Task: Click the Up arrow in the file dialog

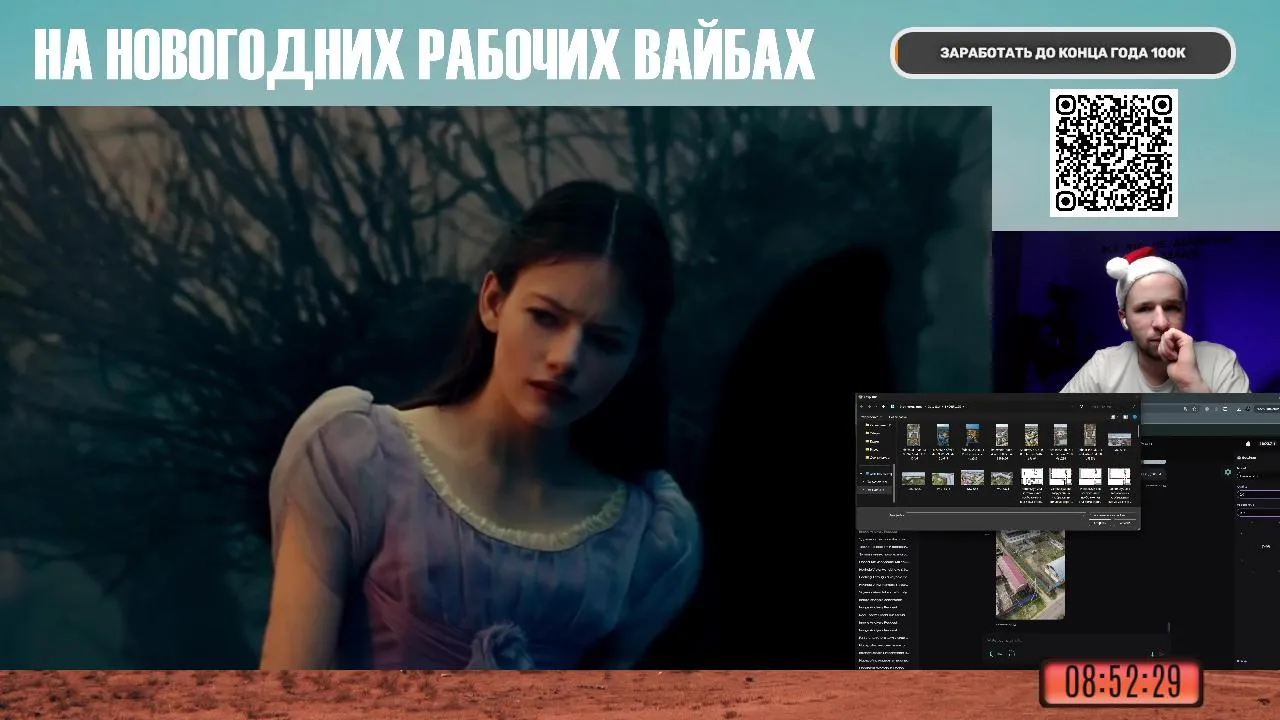Action: point(883,406)
